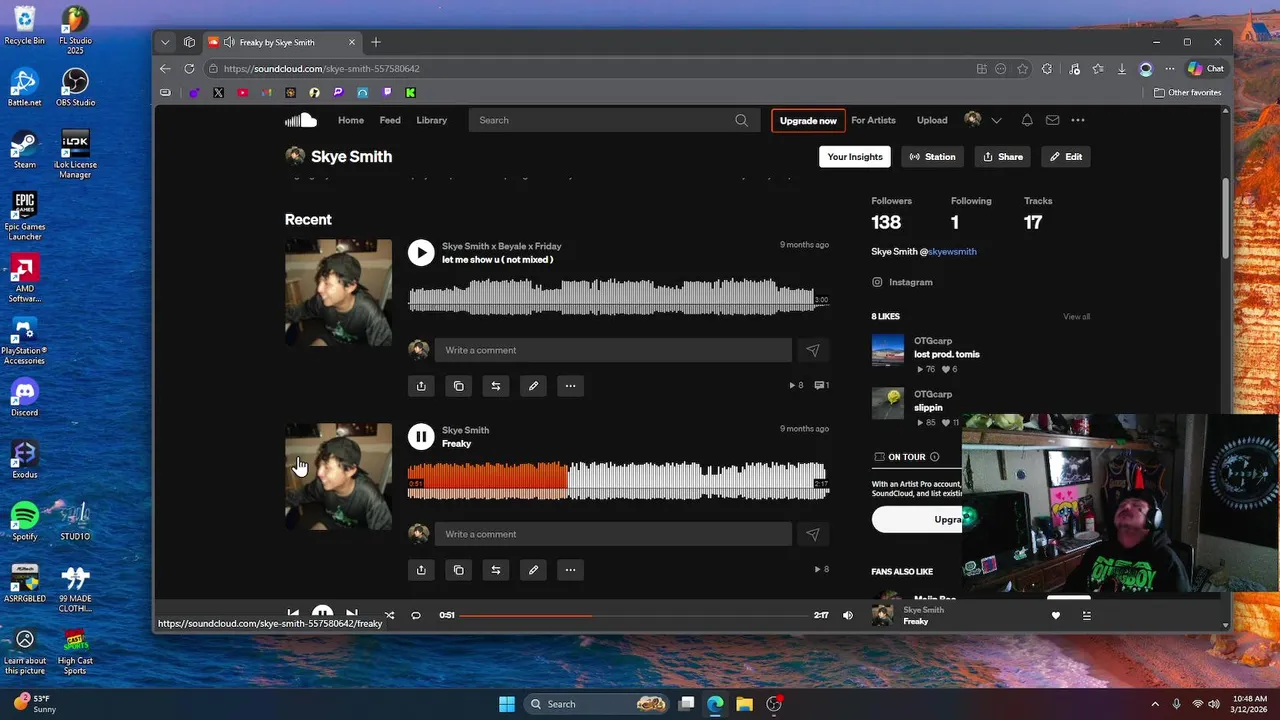The height and width of the screenshot is (720, 1280).
Task: Open the notifications bell
Action: click(1027, 120)
